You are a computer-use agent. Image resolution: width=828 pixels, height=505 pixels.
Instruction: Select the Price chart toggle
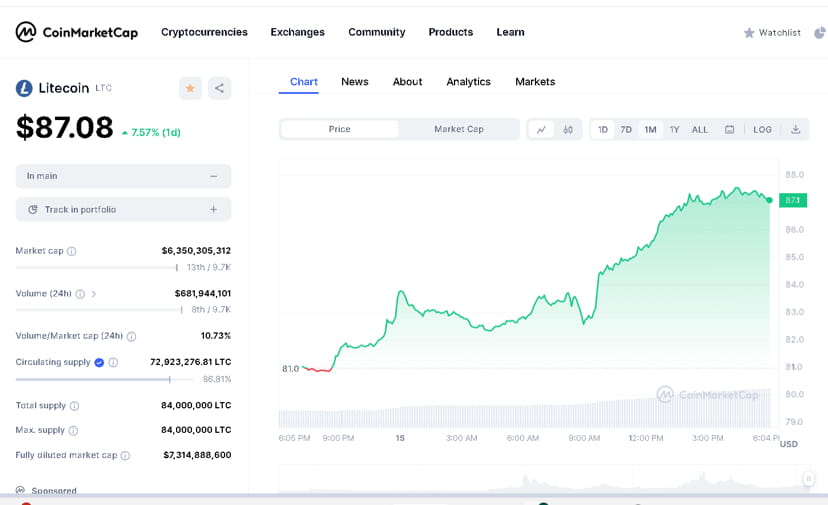pyautogui.click(x=340, y=129)
